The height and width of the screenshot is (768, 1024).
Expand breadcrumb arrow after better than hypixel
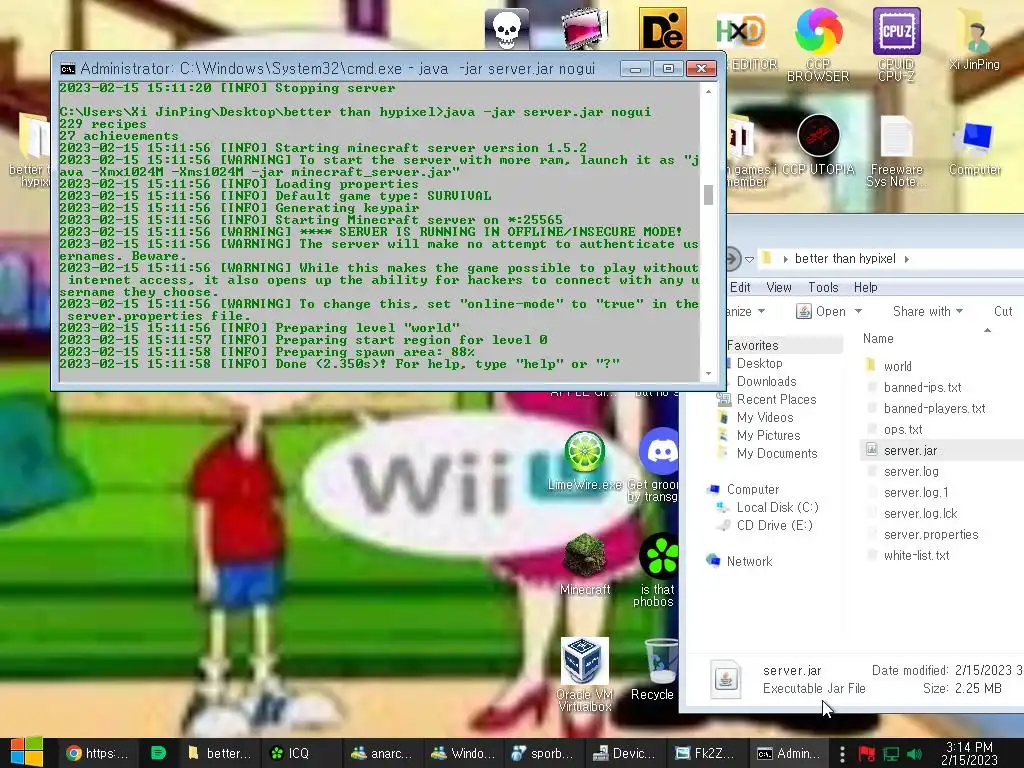[906, 259]
